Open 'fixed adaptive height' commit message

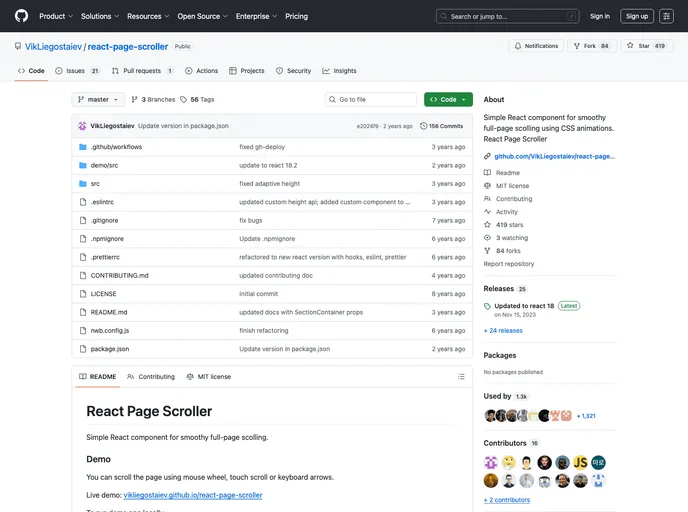coord(269,184)
